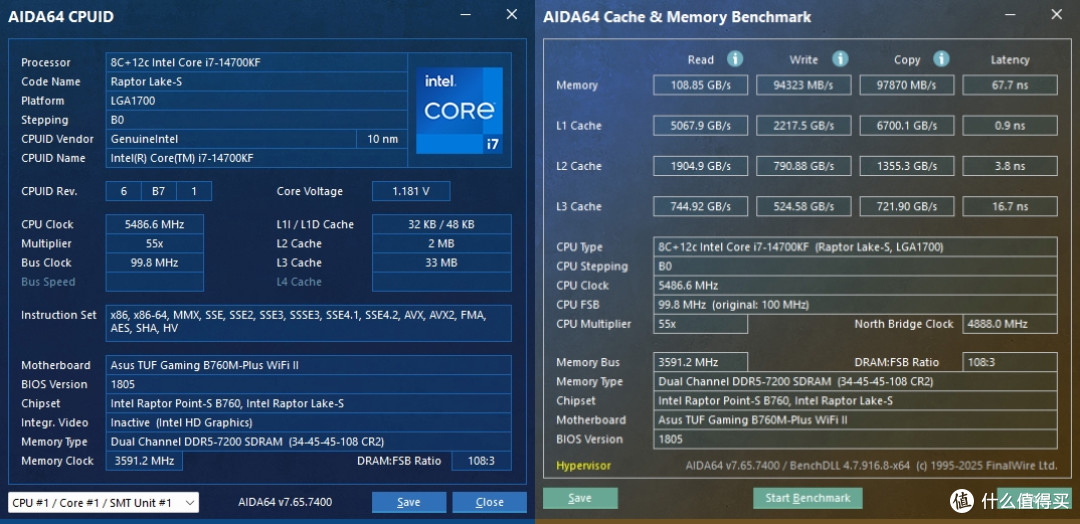The image size is (1080, 524).
Task: Click L2 Cache read 1904.9 GB/s
Action: pos(700,166)
